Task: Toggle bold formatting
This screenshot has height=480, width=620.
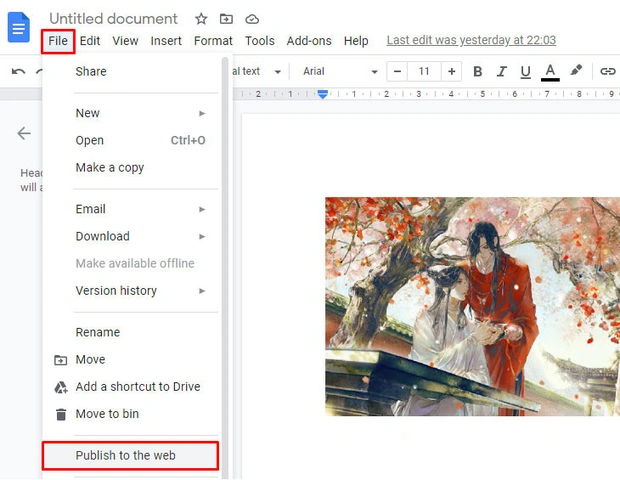Action: tap(477, 72)
